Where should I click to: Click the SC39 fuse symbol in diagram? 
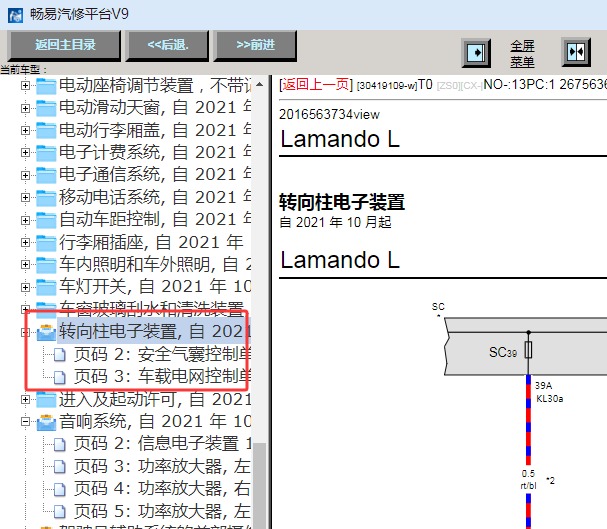(528, 350)
